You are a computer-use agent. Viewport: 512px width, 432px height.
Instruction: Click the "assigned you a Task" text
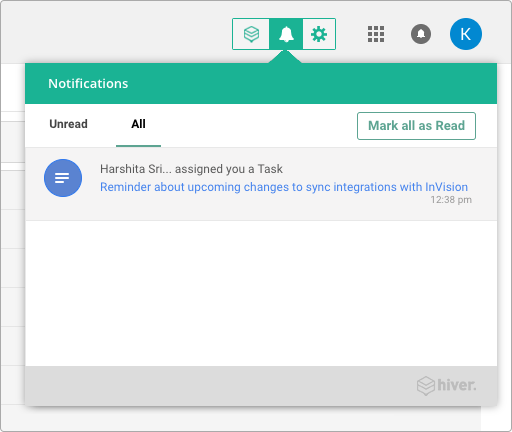(x=229, y=169)
